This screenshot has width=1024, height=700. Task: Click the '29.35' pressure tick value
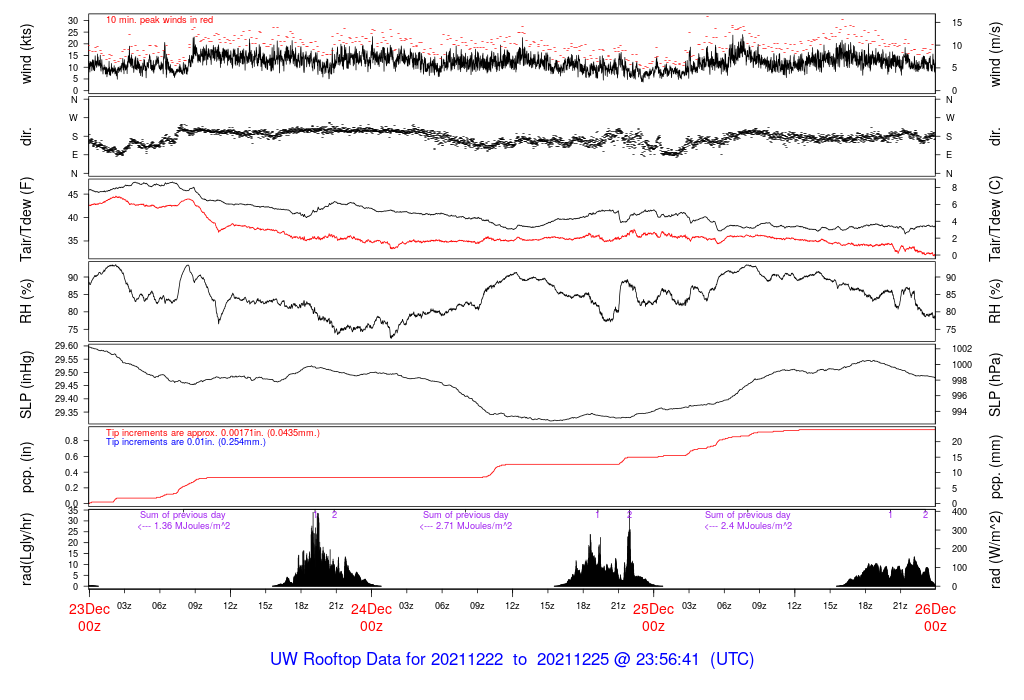tap(67, 413)
